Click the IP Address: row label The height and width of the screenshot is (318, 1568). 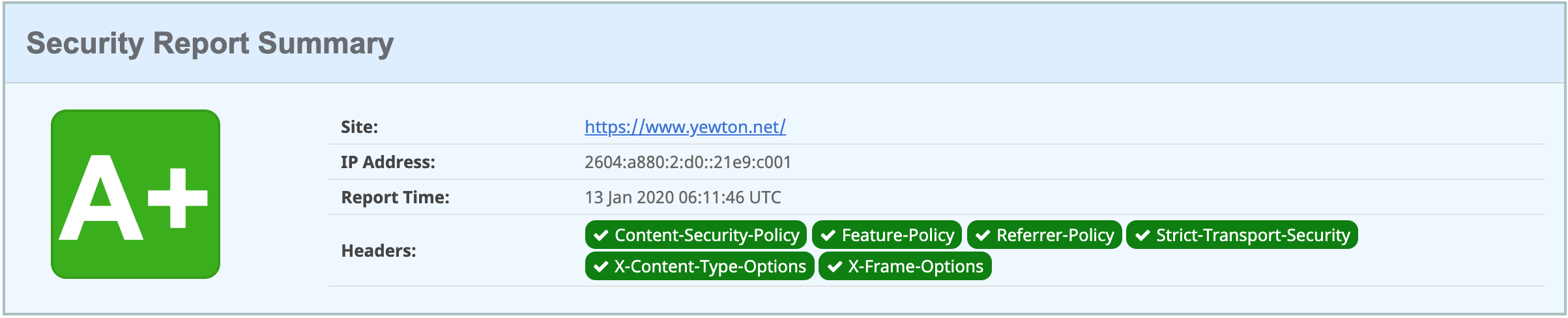[388, 162]
